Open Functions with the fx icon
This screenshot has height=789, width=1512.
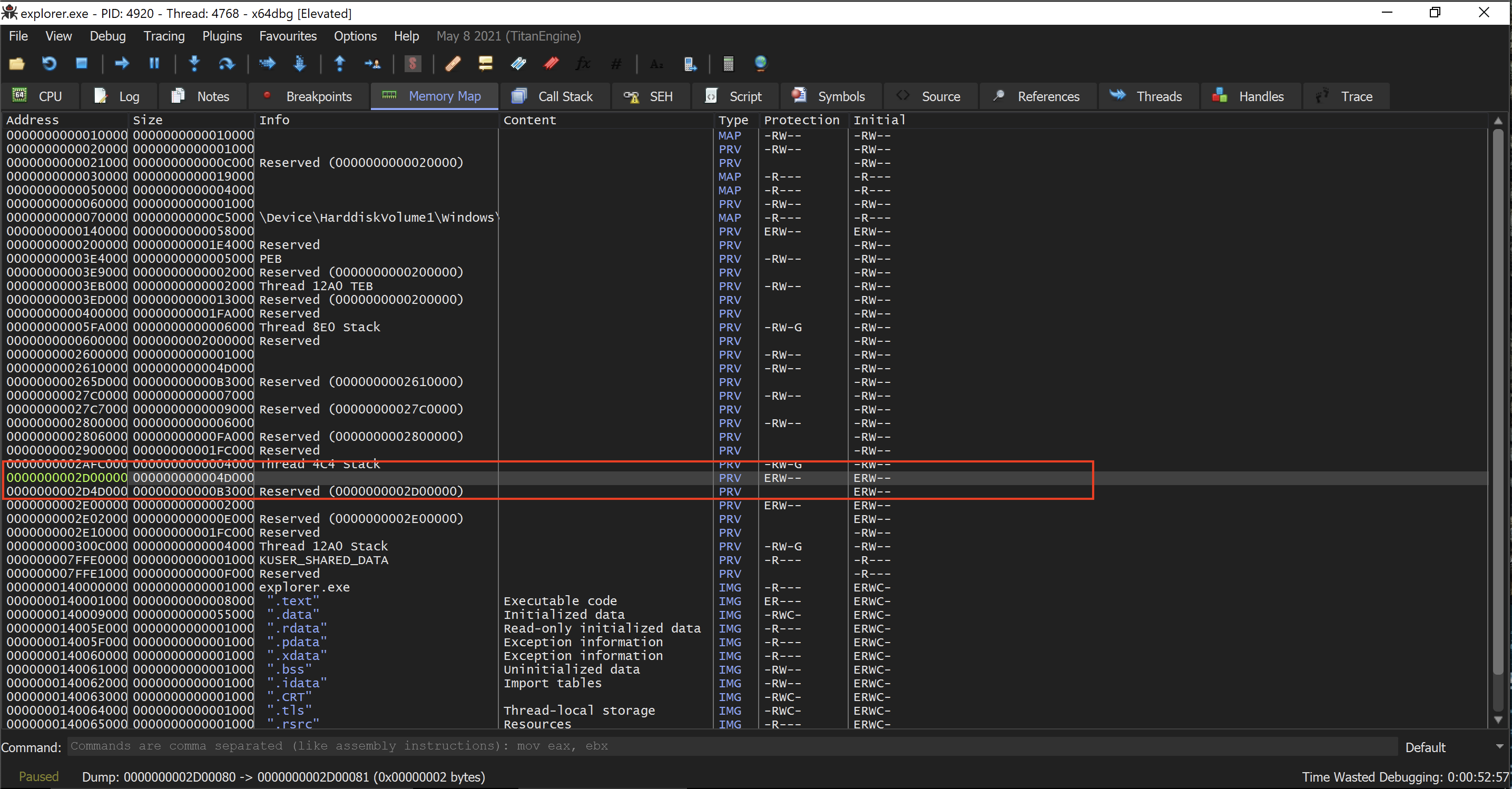click(x=583, y=63)
